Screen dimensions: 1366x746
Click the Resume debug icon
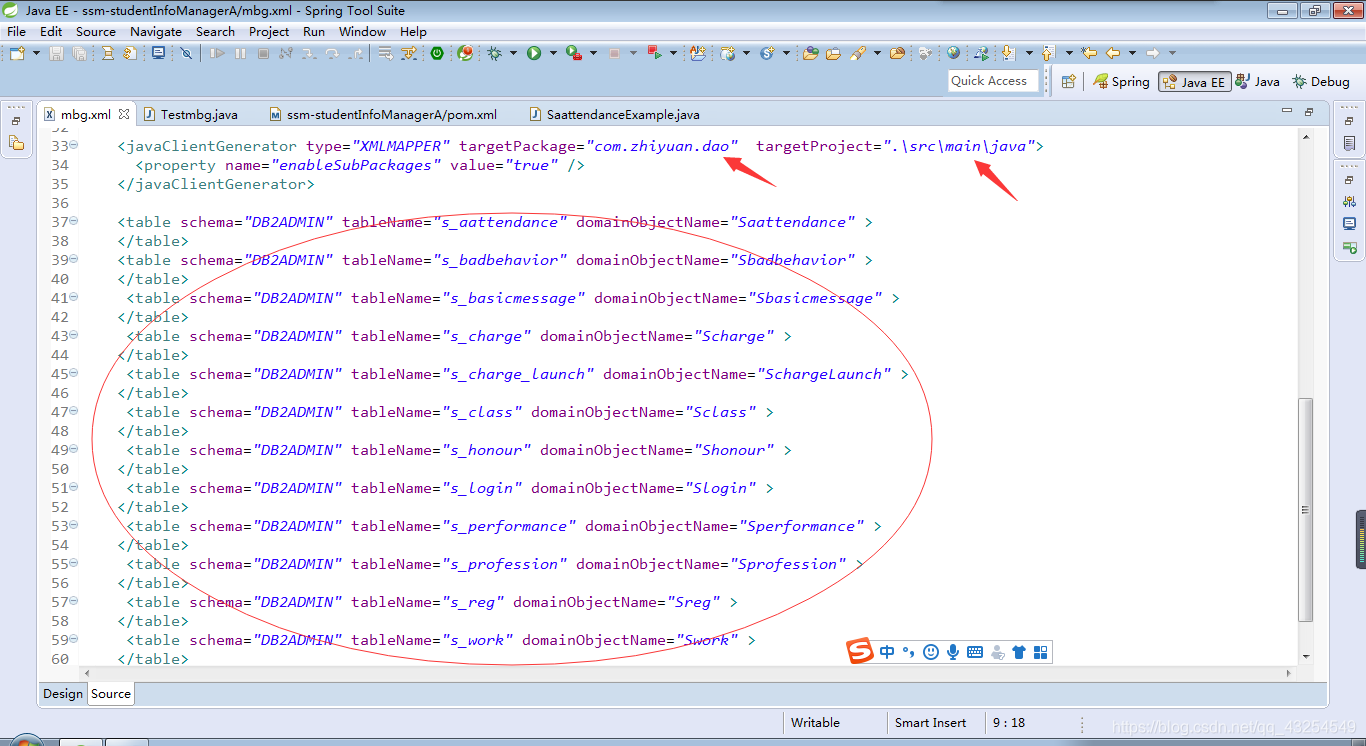(x=217, y=53)
